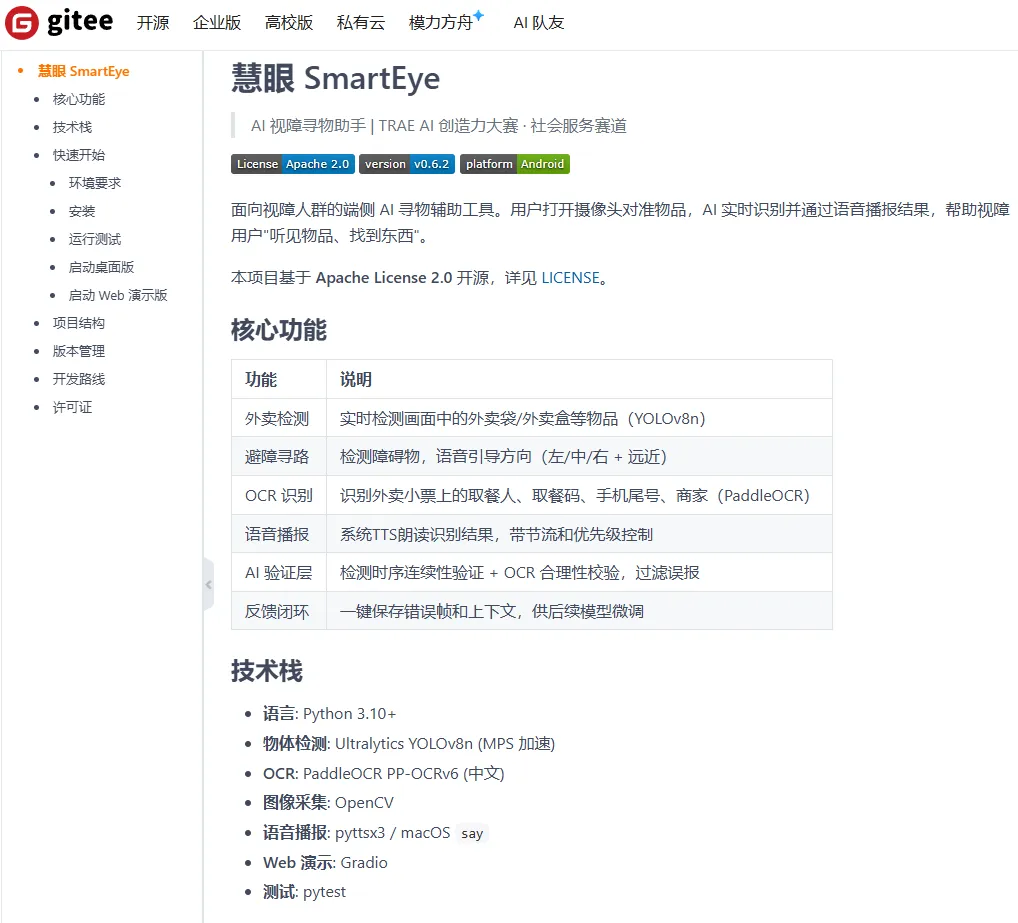Click the 说明 table column header
This screenshot has height=923, width=1018.
click(x=579, y=379)
